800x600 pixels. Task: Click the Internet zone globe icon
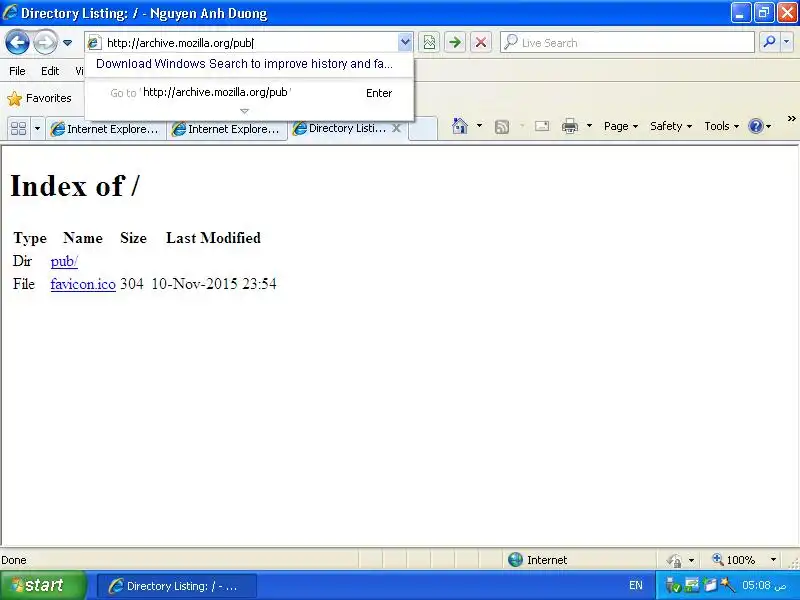click(x=515, y=560)
